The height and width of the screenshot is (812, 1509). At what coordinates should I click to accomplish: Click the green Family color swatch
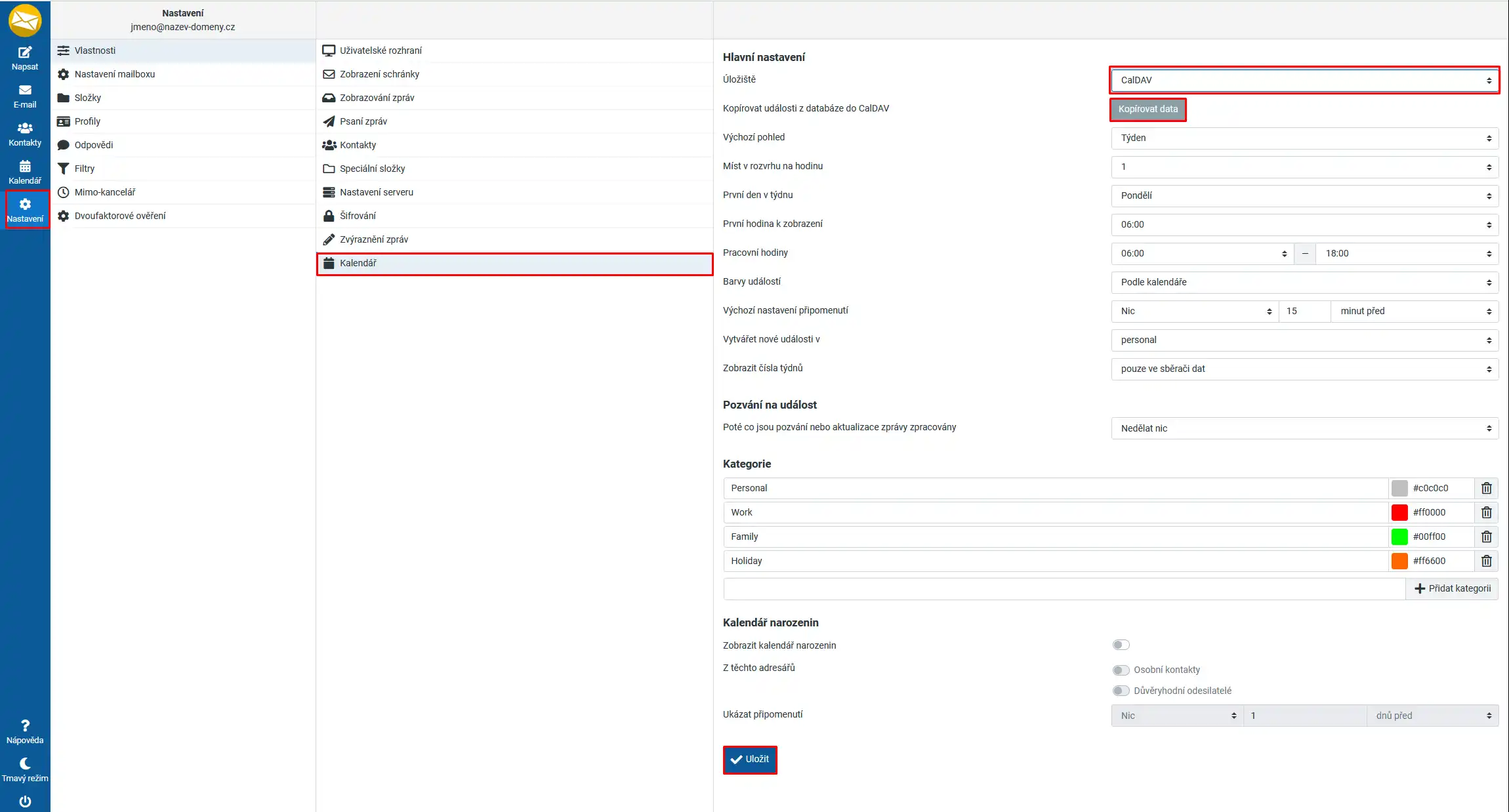(1399, 537)
